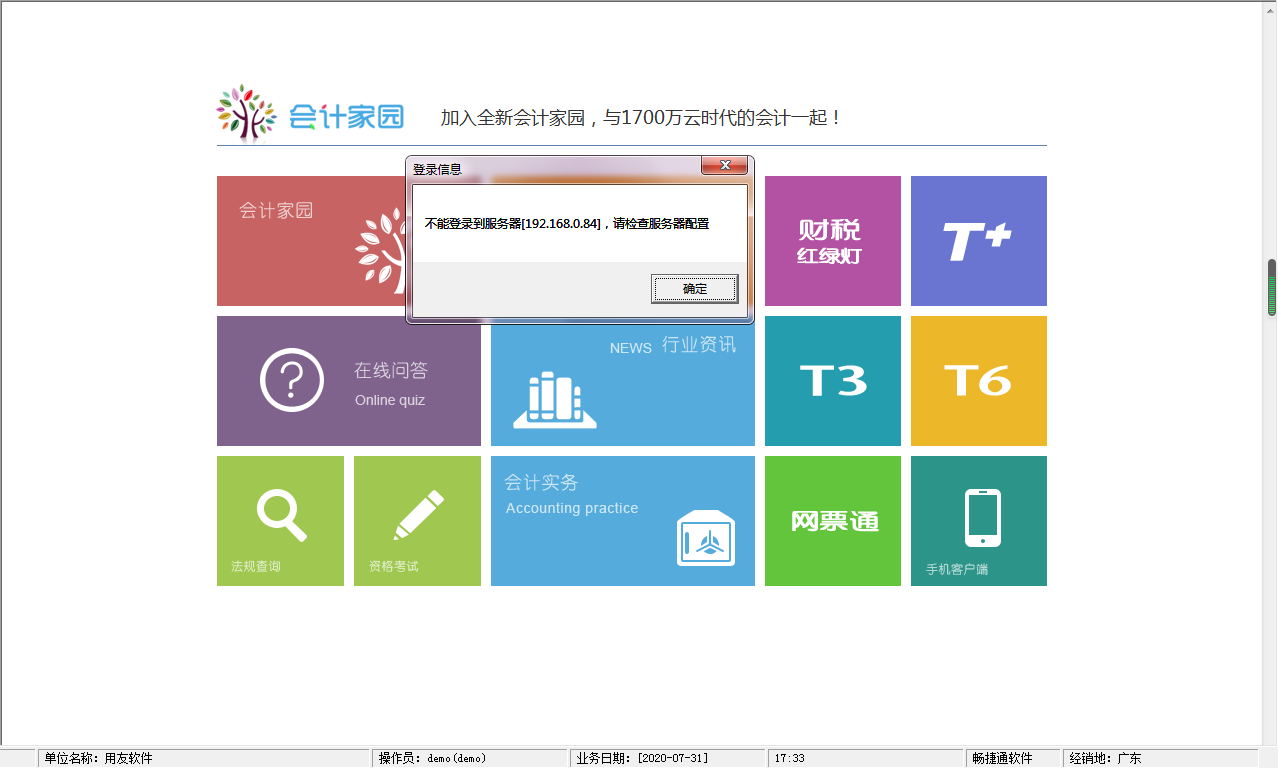Open the 在线问答 question mark tile
Viewport: 1278px width, 768px height.
tap(349, 381)
